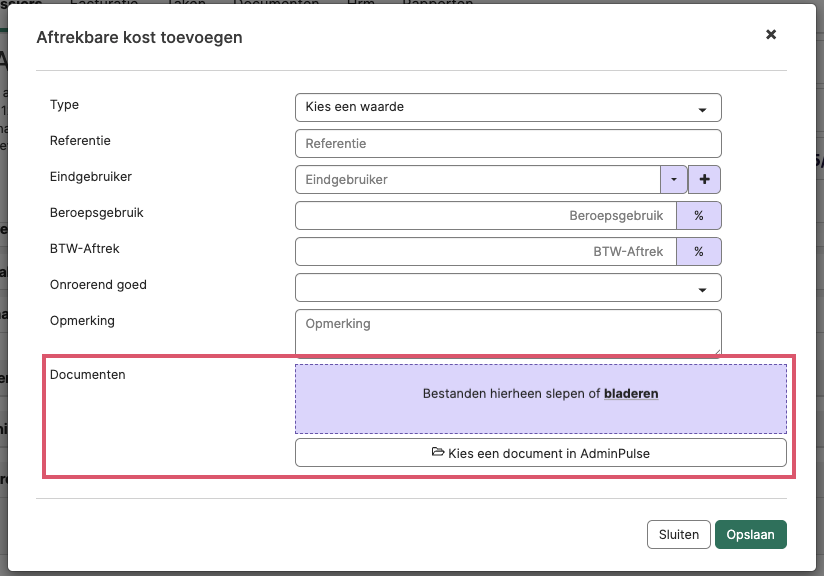This screenshot has width=824, height=576.
Task: Add a new Eindgebruiker with plus icon
Action: point(704,180)
